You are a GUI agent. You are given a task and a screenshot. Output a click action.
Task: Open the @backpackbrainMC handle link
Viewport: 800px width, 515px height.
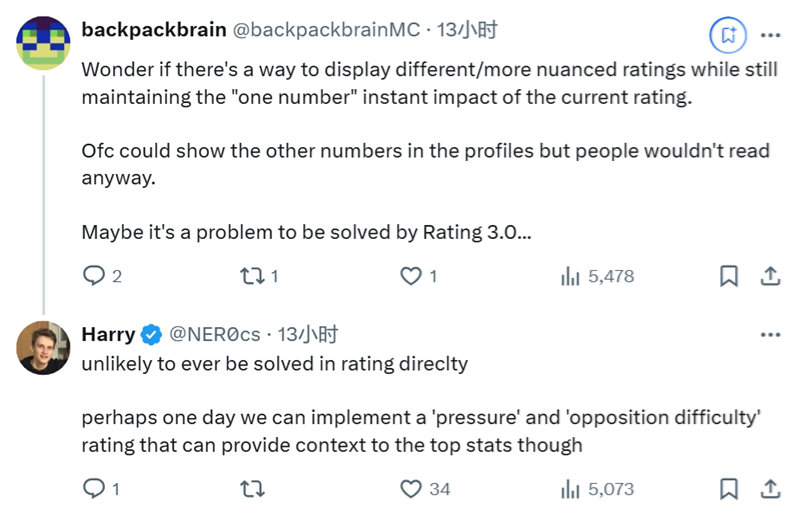tap(326, 31)
